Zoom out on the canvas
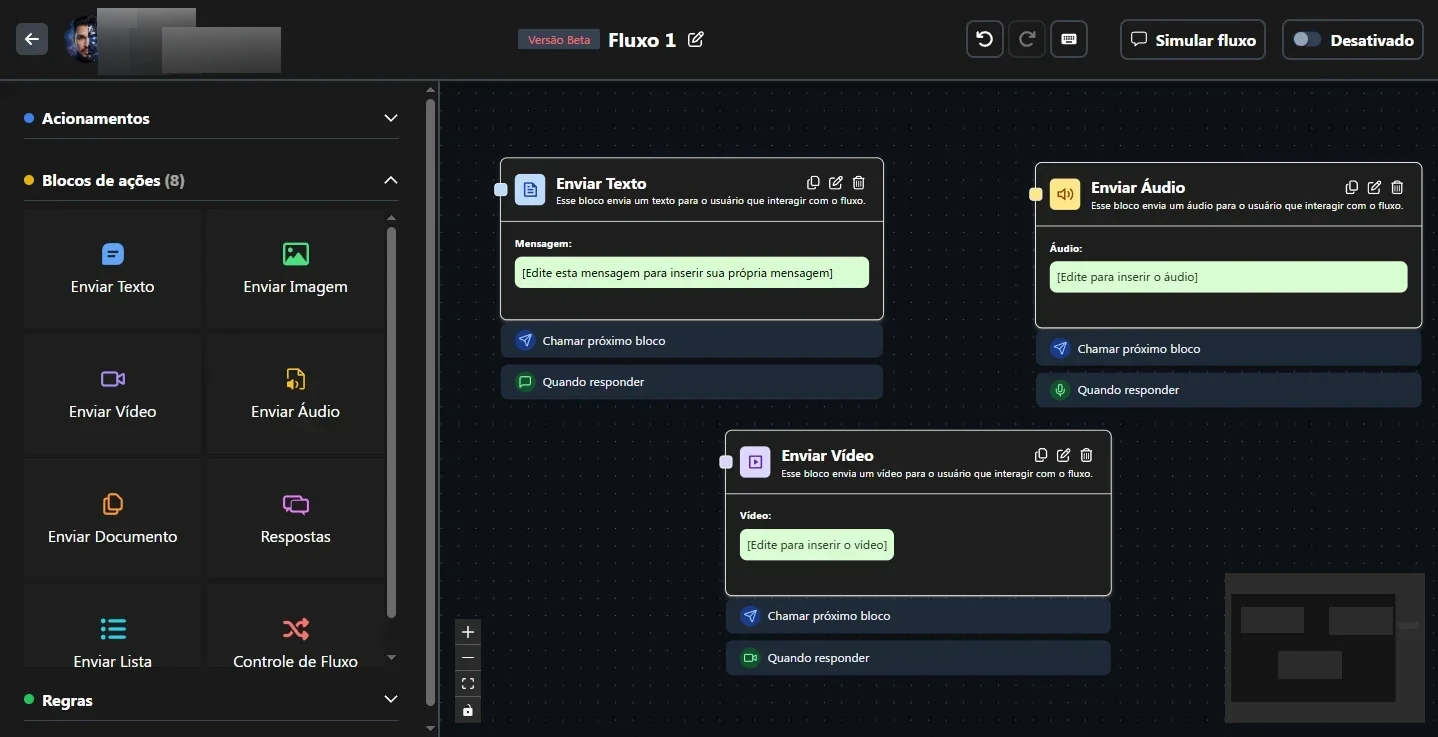The width and height of the screenshot is (1438, 737). click(468, 658)
